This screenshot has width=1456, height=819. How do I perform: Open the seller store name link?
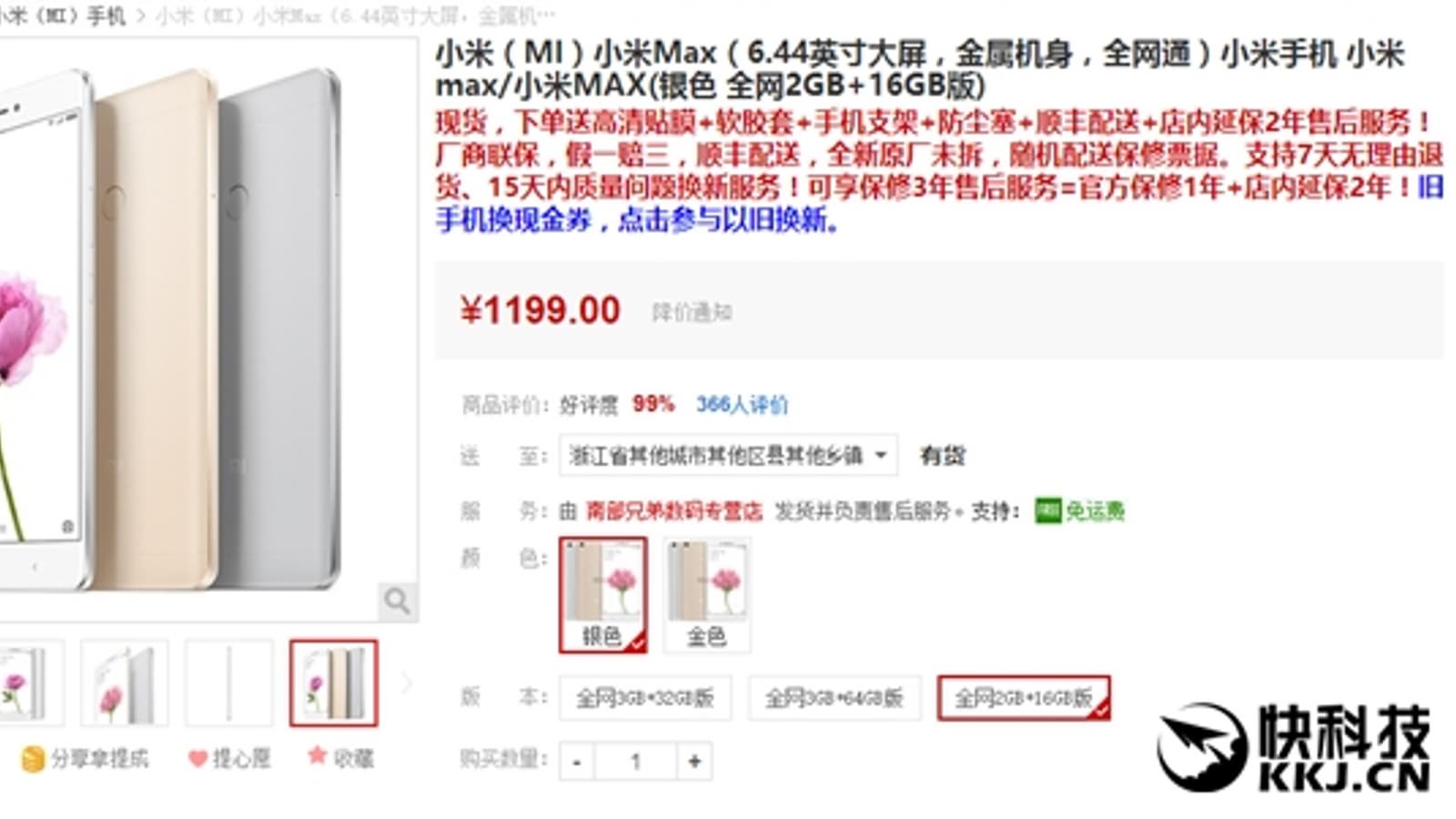pyautogui.click(x=673, y=511)
